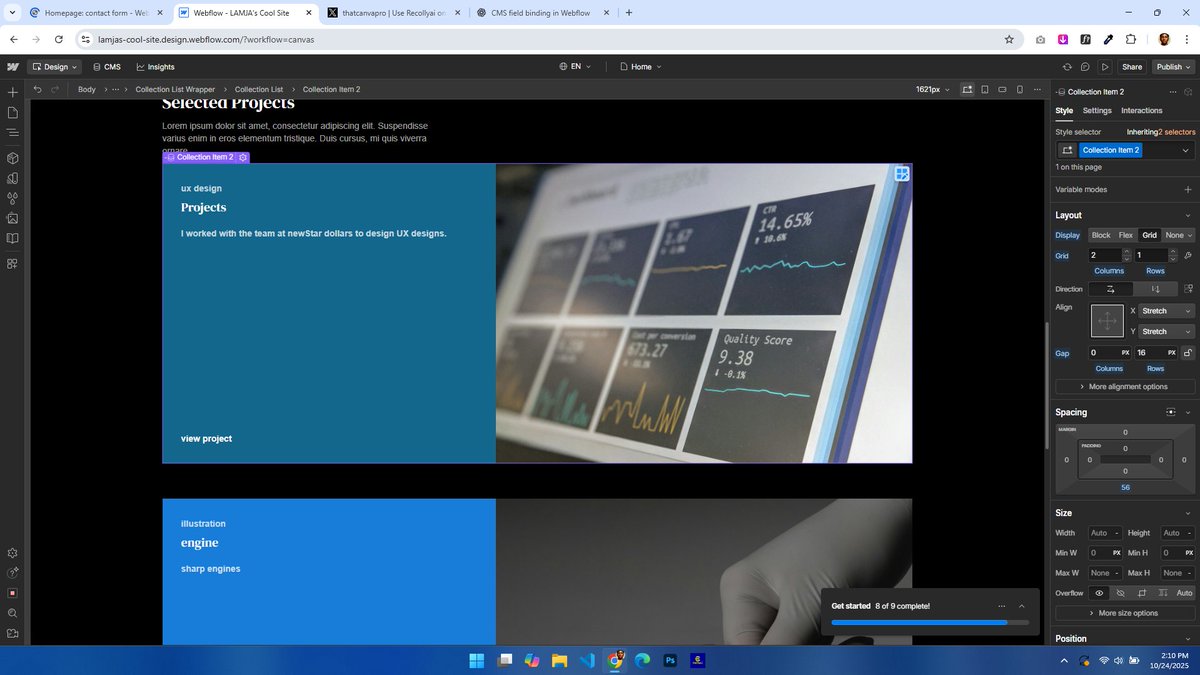Viewport: 1200px width, 675px height.
Task: Switch to the Interactions tab
Action: coord(1142,111)
